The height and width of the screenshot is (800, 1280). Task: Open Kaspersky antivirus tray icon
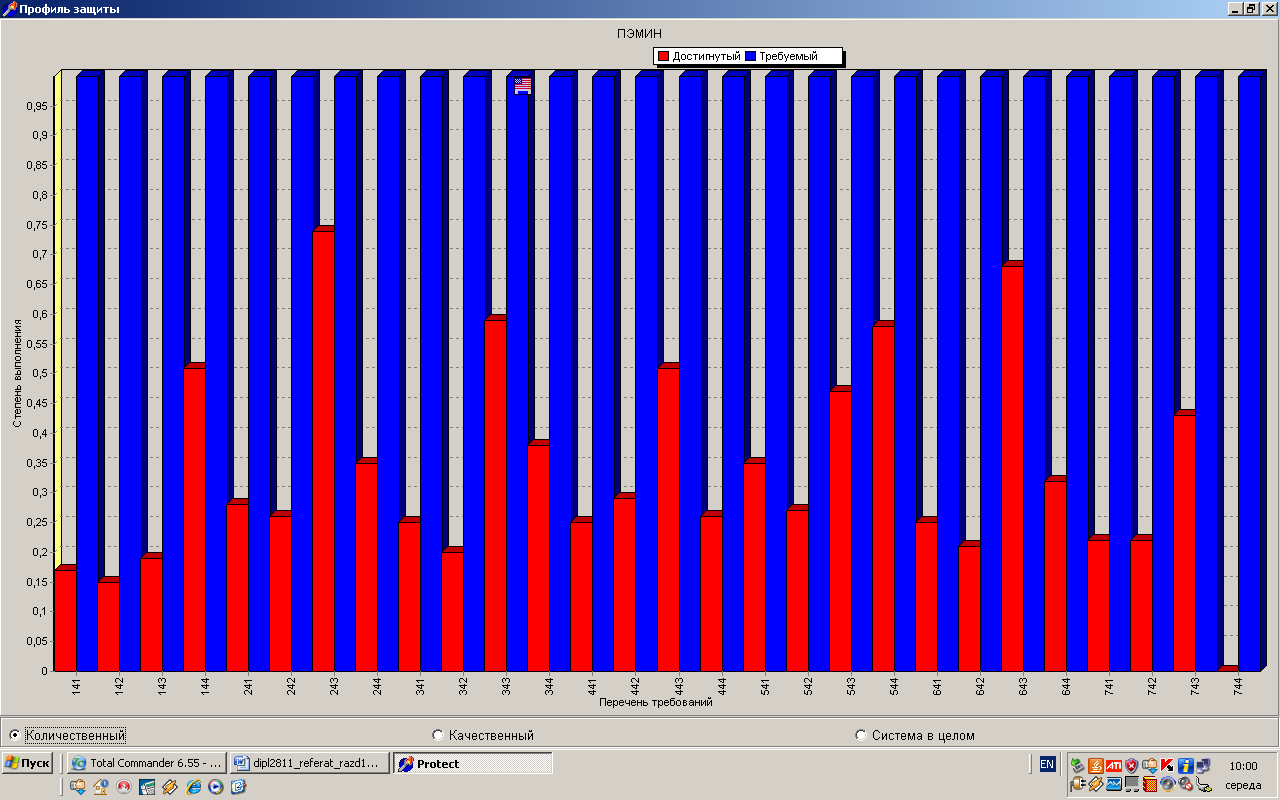point(1167,766)
